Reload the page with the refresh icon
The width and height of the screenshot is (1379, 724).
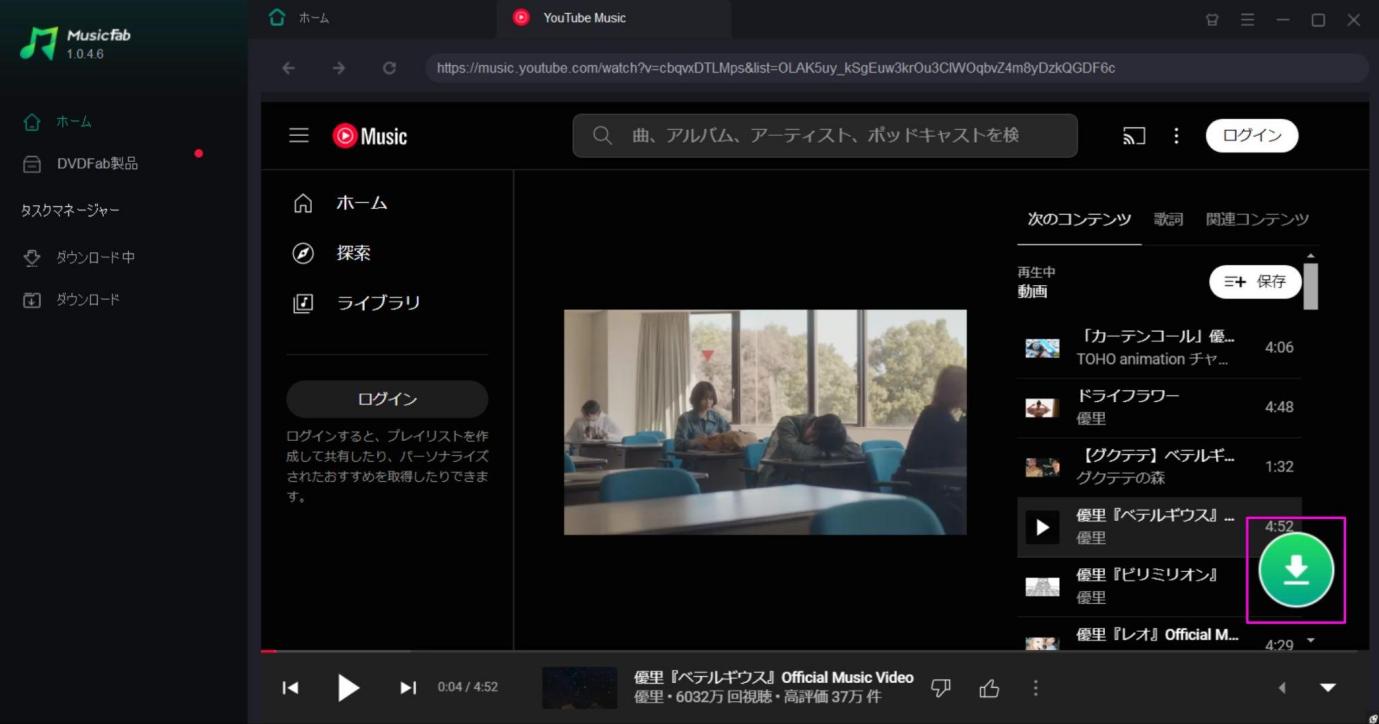(x=389, y=68)
